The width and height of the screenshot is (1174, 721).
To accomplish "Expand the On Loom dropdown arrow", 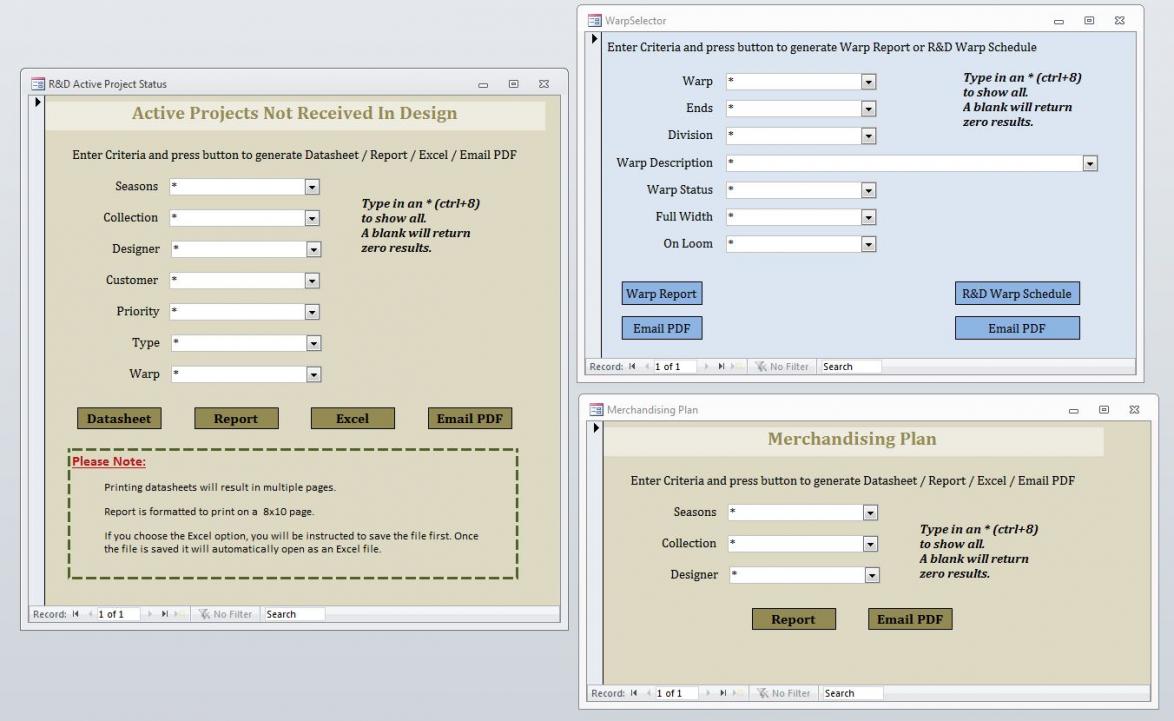I will pos(869,245).
